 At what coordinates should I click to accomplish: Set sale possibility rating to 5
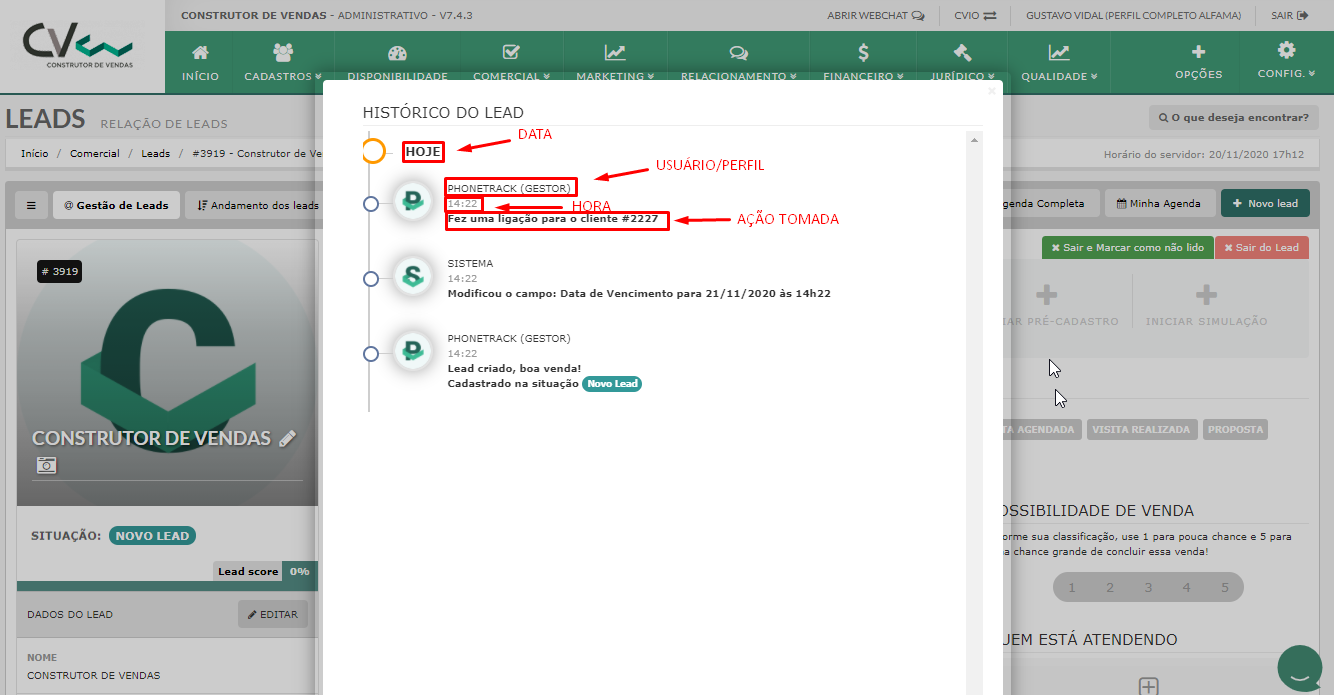1225,587
